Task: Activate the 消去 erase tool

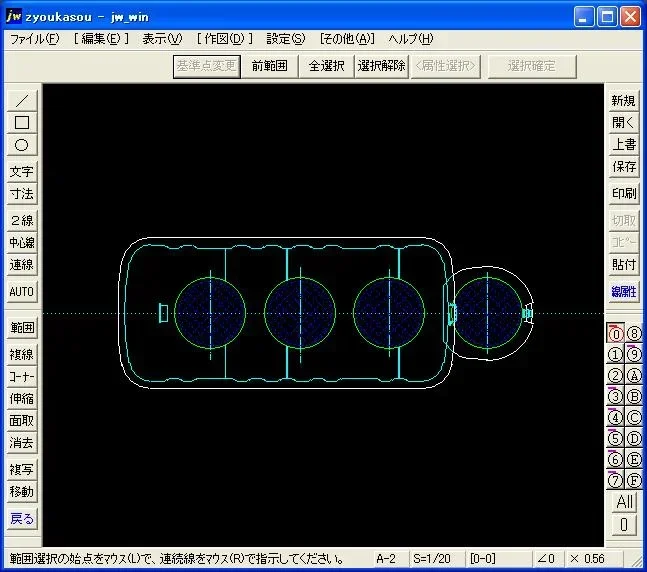Action: click(22, 443)
